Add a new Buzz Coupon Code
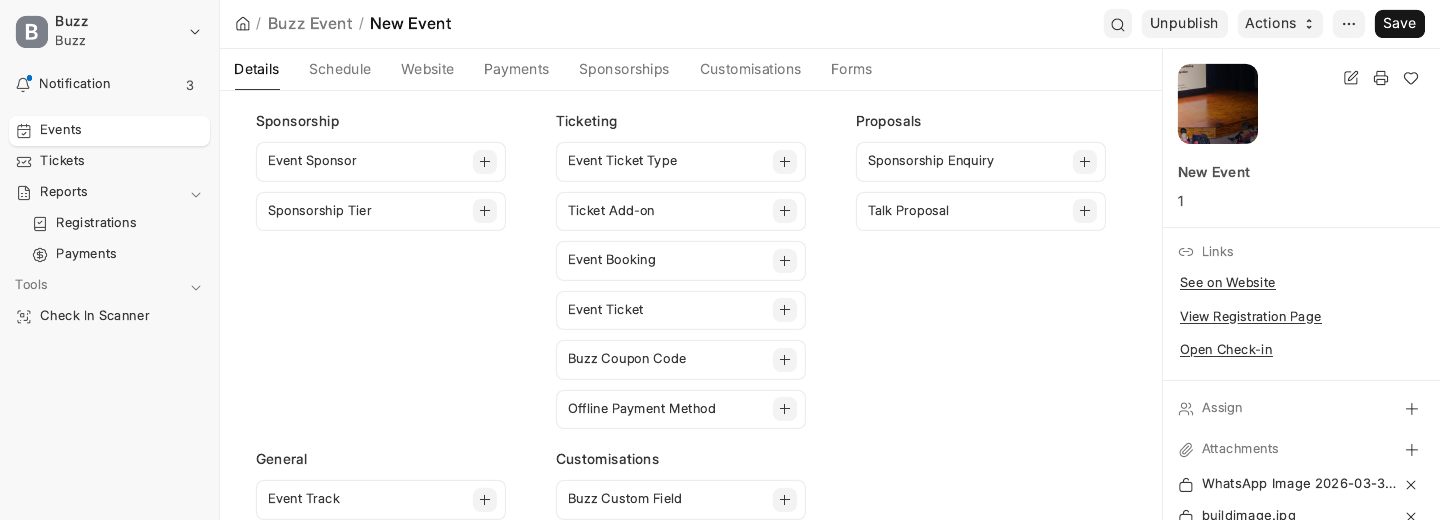Viewport: 1440px width, 520px height. tap(785, 360)
